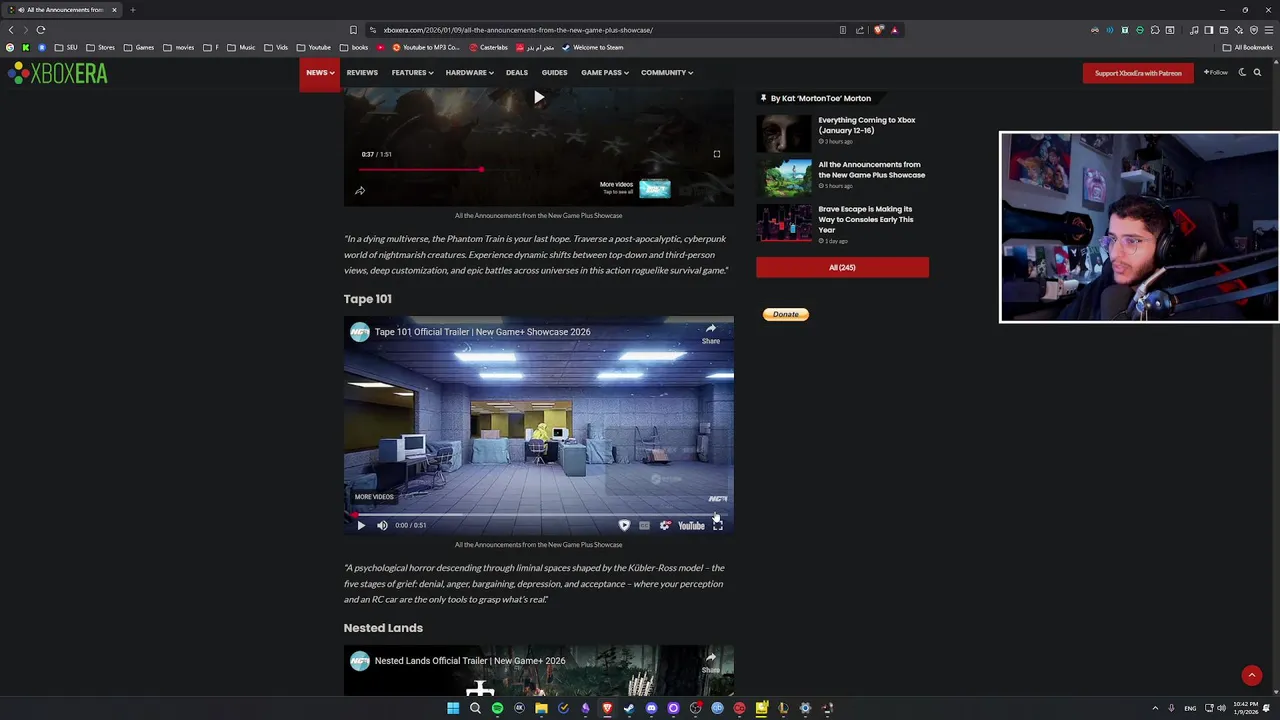Open Brave Escape consoles article link
This screenshot has width=1280, height=720.
coord(866,219)
